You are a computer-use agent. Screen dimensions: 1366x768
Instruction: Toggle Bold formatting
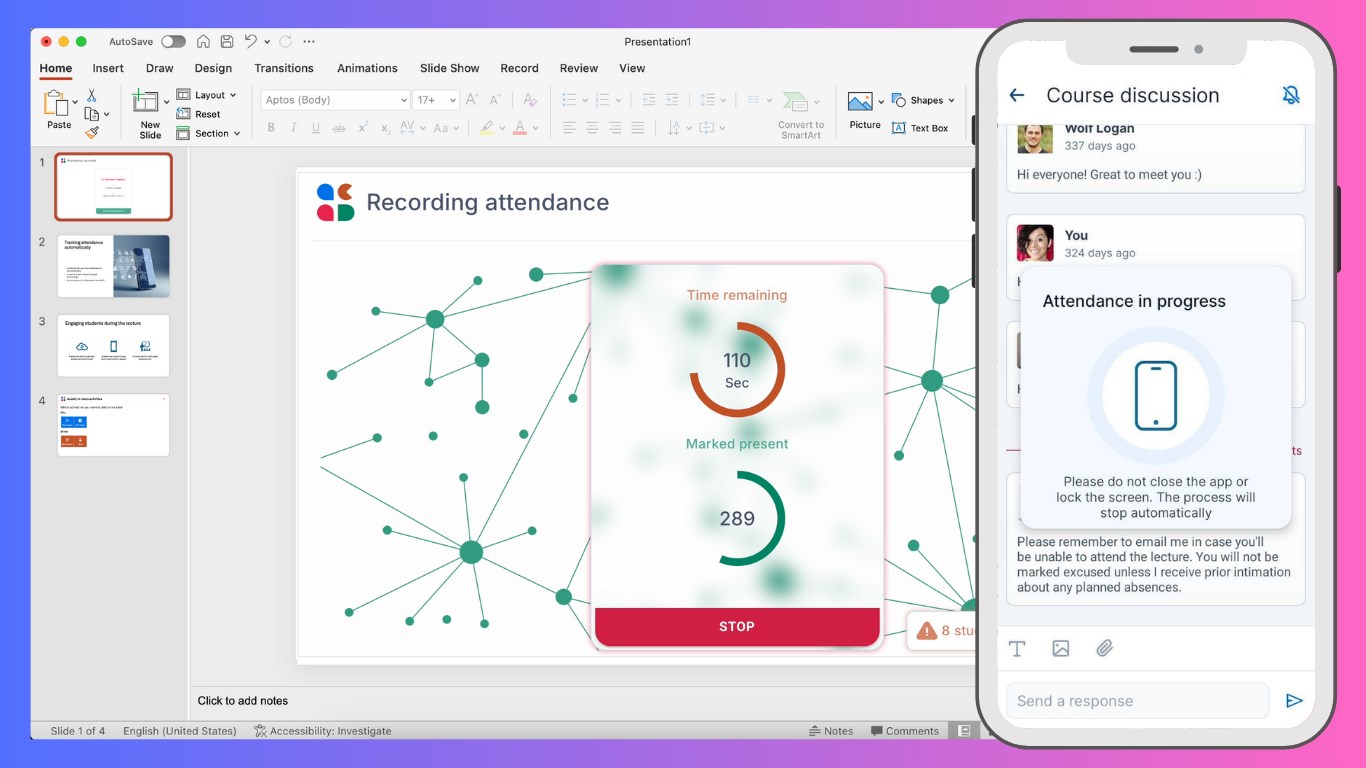pos(271,128)
